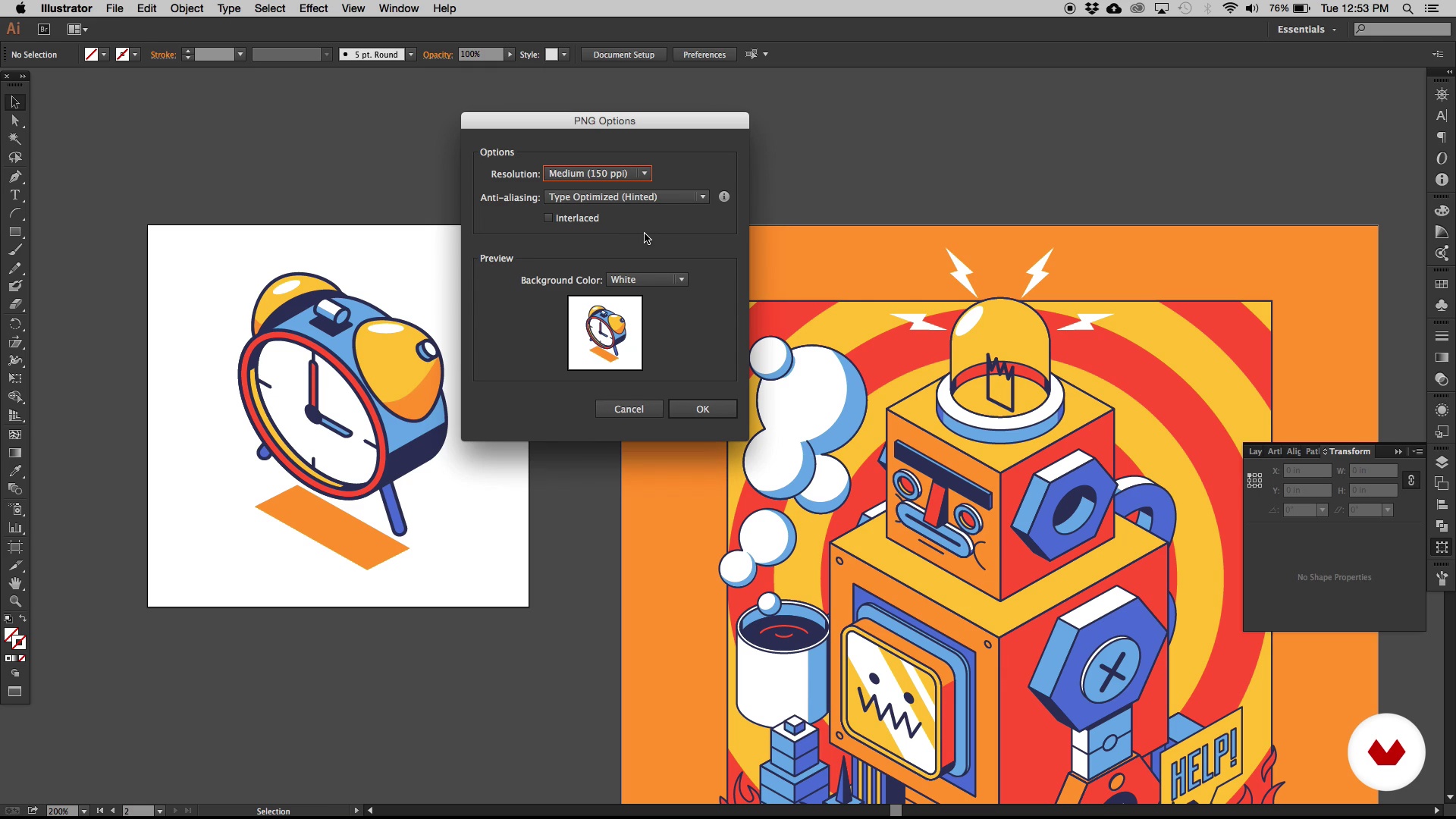Select the Type tool
The height and width of the screenshot is (819, 1456).
pos(15,195)
